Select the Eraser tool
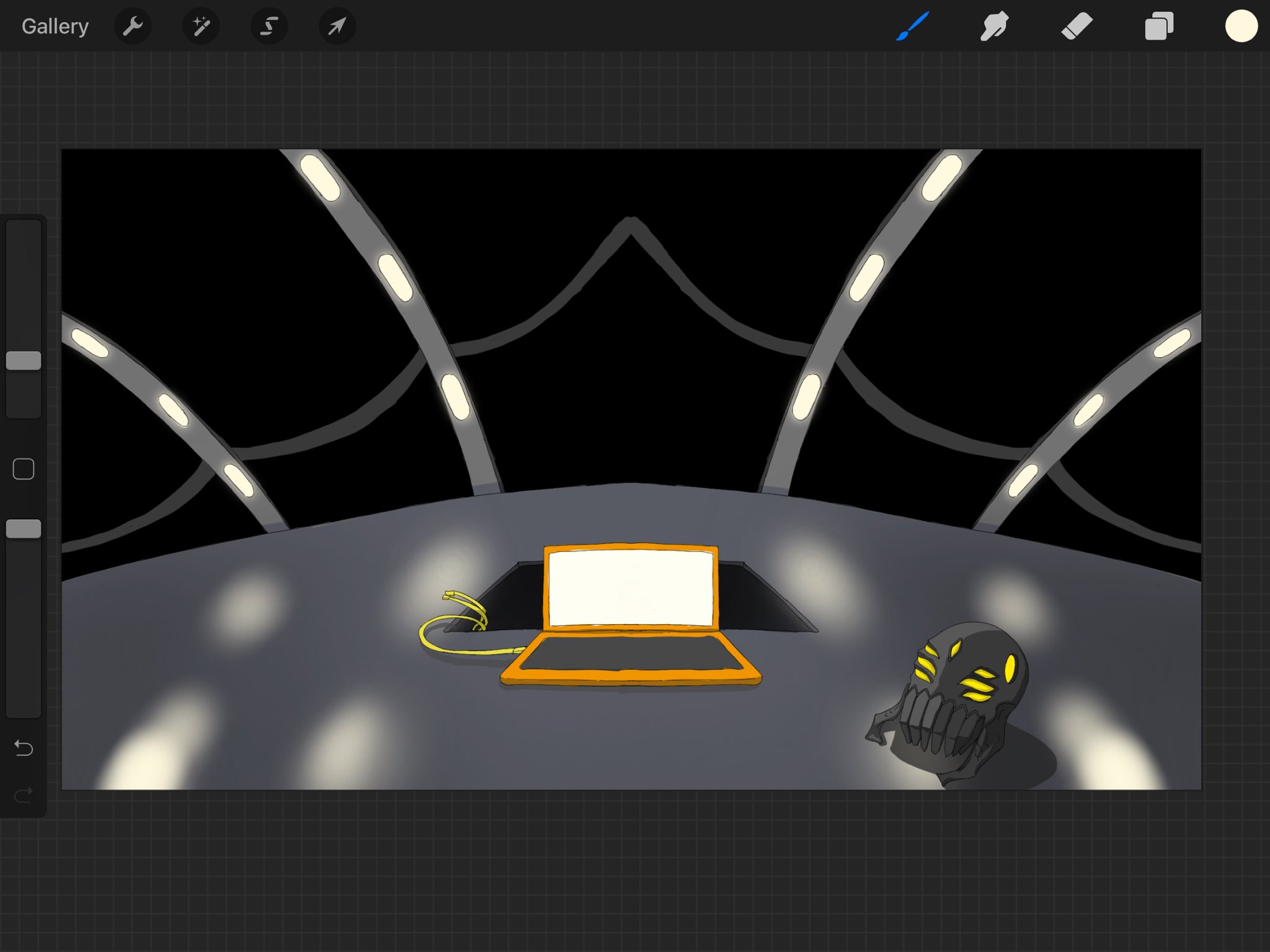 coord(1077,27)
